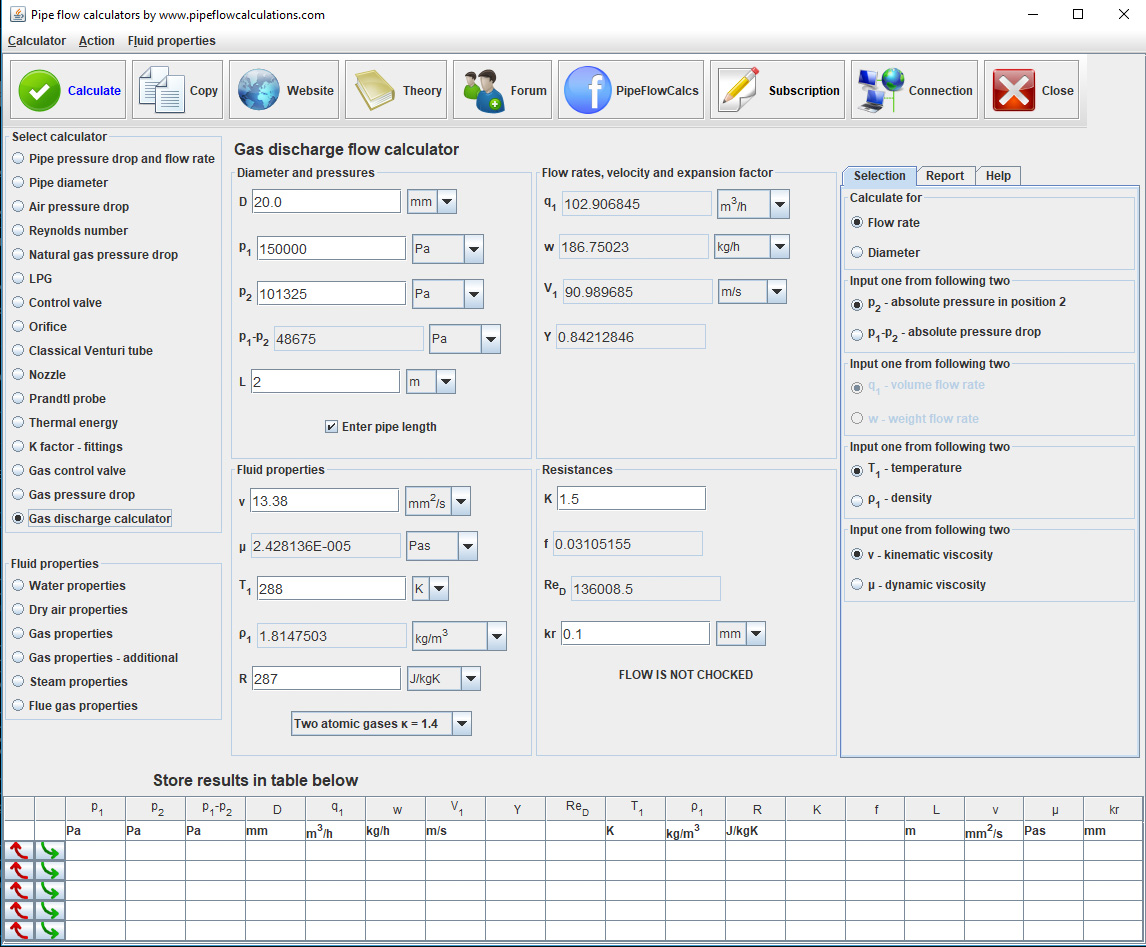Click the Java app icon in title bar
Viewport: 1146px width, 947px height.
[18, 15]
